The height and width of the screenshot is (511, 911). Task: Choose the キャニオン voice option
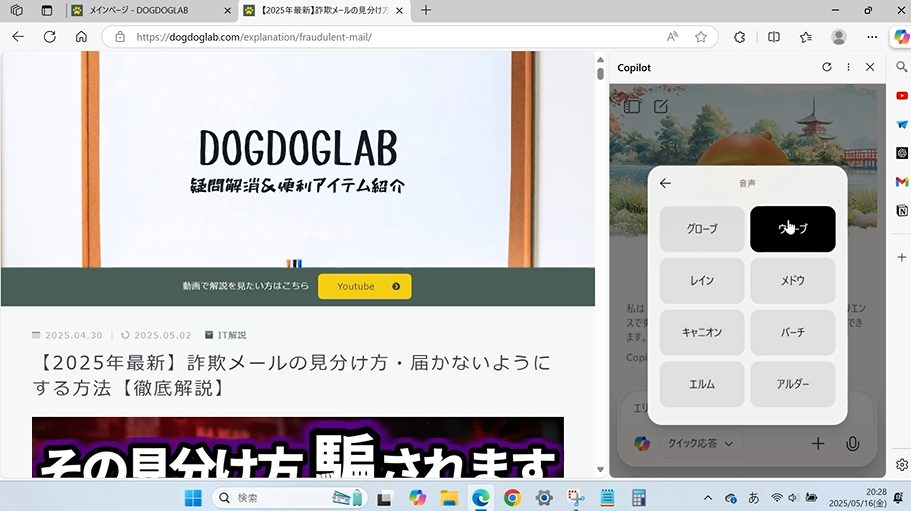click(702, 332)
